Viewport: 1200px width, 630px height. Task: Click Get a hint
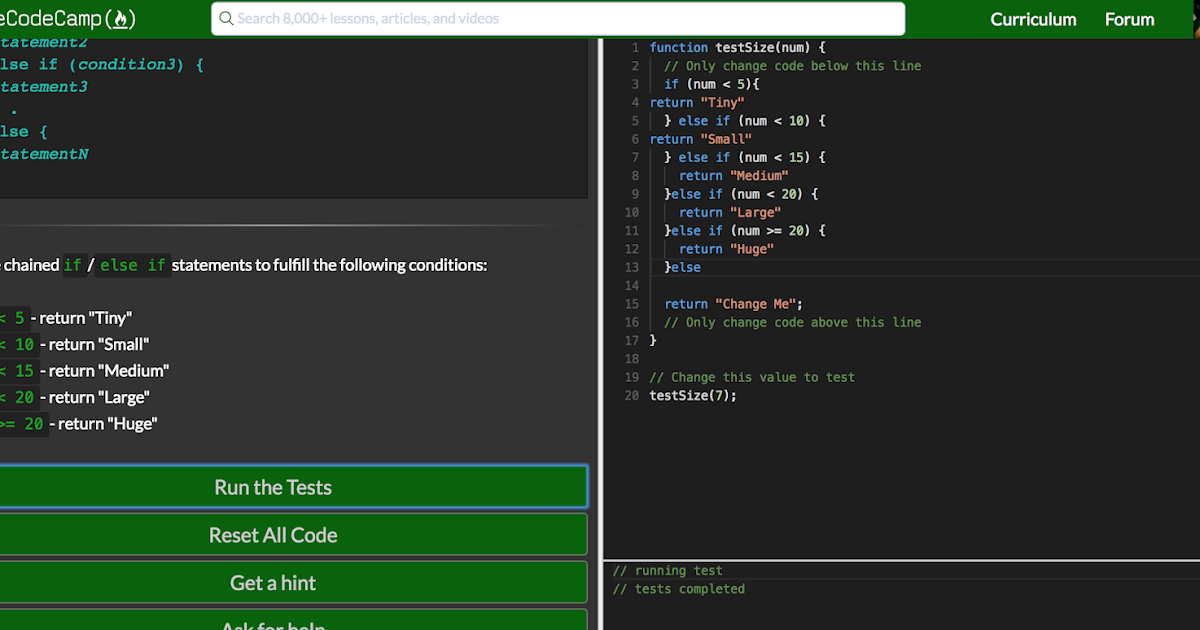click(272, 582)
